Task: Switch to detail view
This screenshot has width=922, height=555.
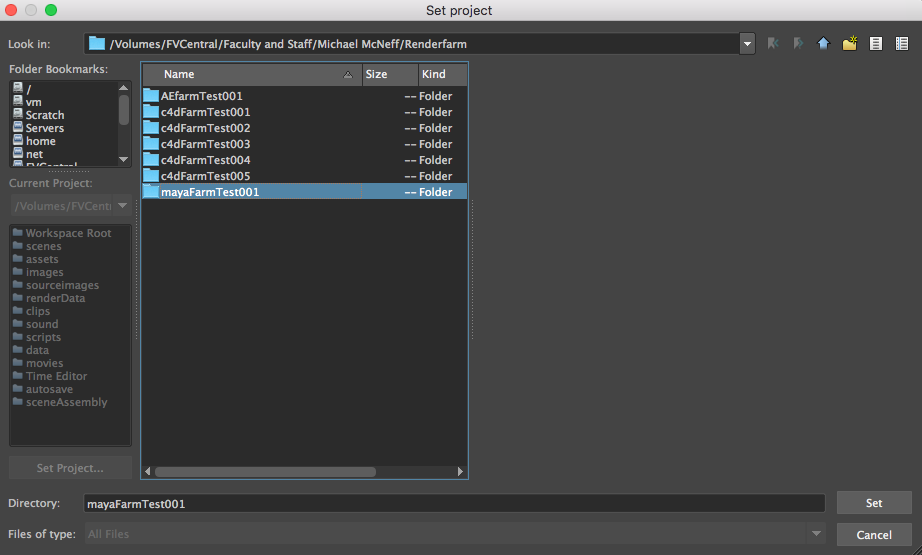Action: tap(901, 44)
